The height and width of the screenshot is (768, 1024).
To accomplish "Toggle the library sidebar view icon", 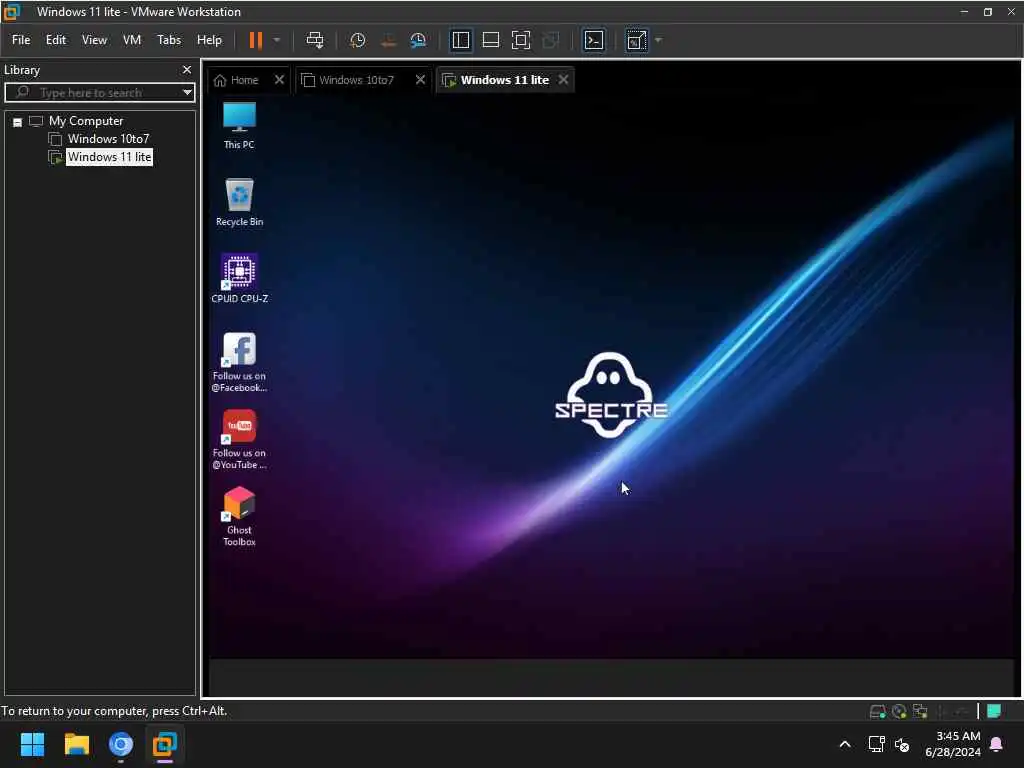I will point(460,40).
